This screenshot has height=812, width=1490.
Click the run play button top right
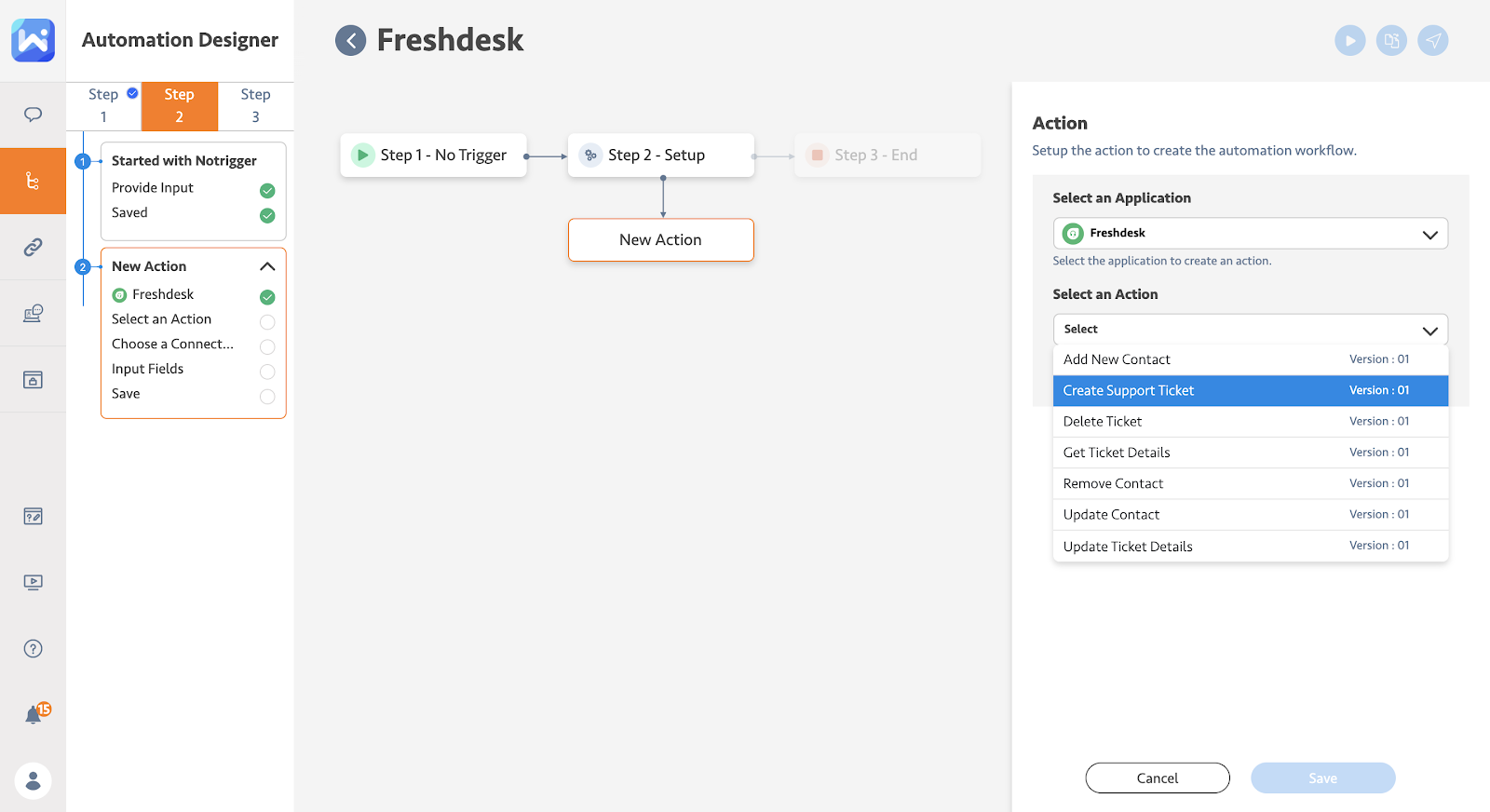[x=1349, y=40]
